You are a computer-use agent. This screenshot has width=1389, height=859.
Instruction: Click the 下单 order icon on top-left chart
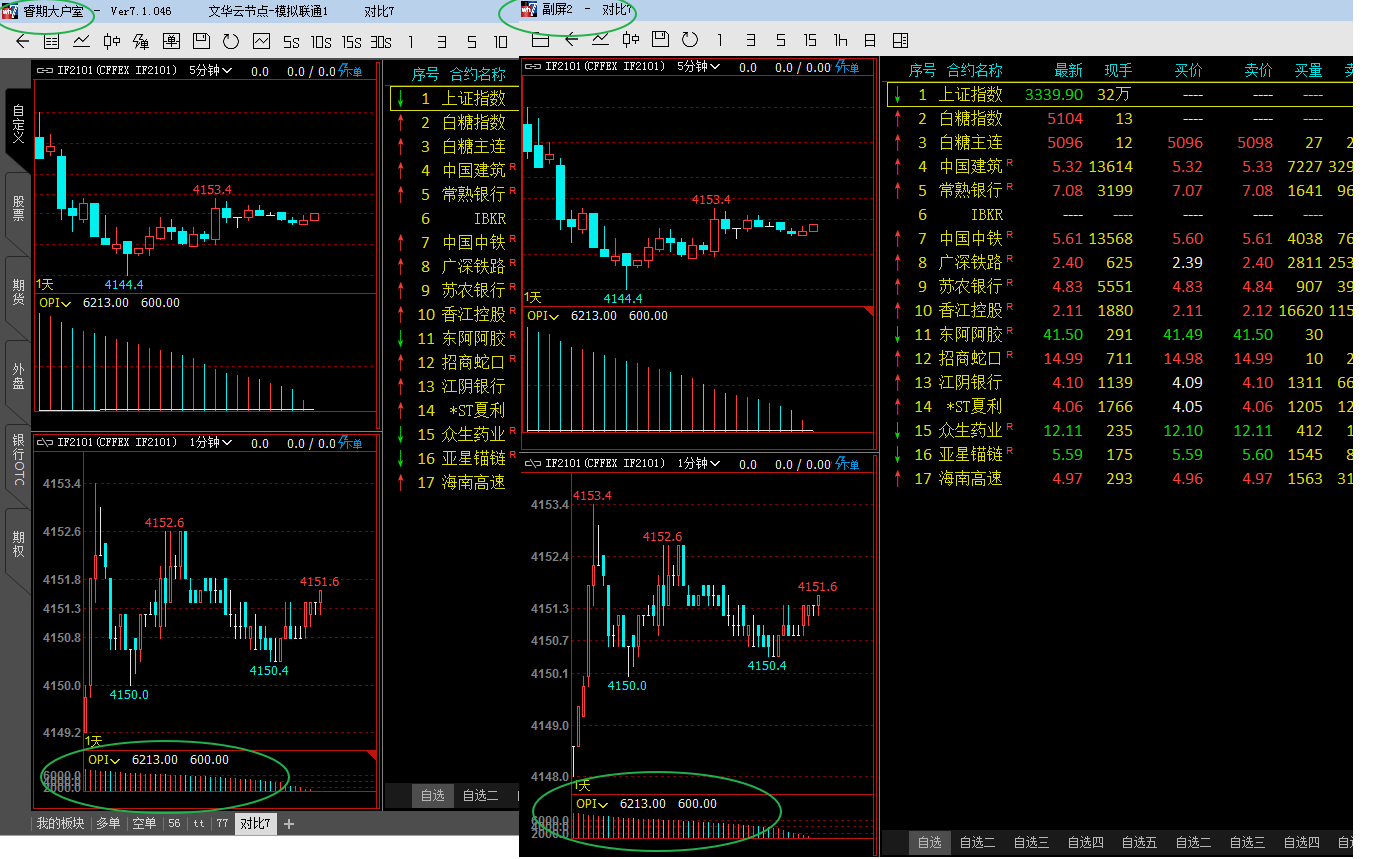pos(351,71)
